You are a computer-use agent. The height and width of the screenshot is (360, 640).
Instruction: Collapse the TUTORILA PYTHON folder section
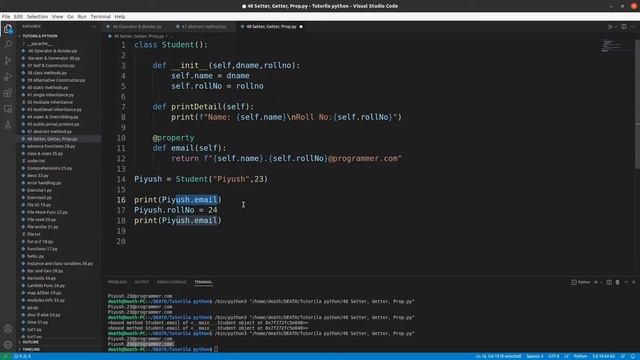(40, 36)
